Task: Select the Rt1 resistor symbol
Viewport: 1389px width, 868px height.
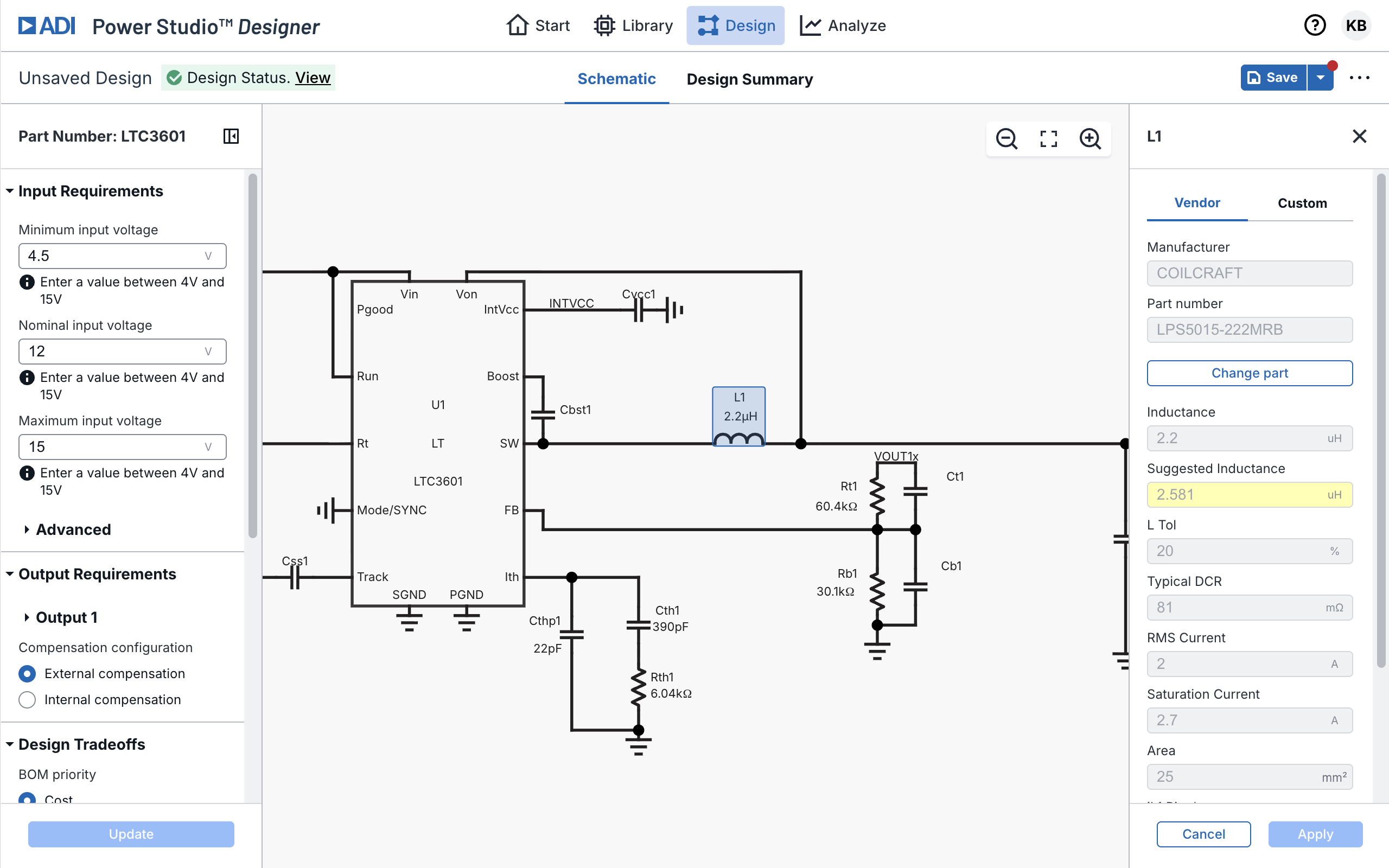Action: [x=877, y=496]
